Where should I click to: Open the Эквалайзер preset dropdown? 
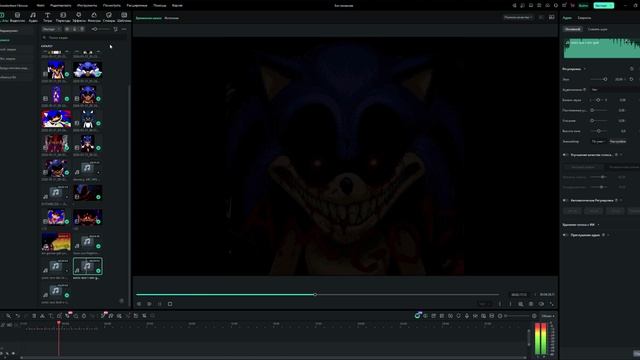point(598,141)
